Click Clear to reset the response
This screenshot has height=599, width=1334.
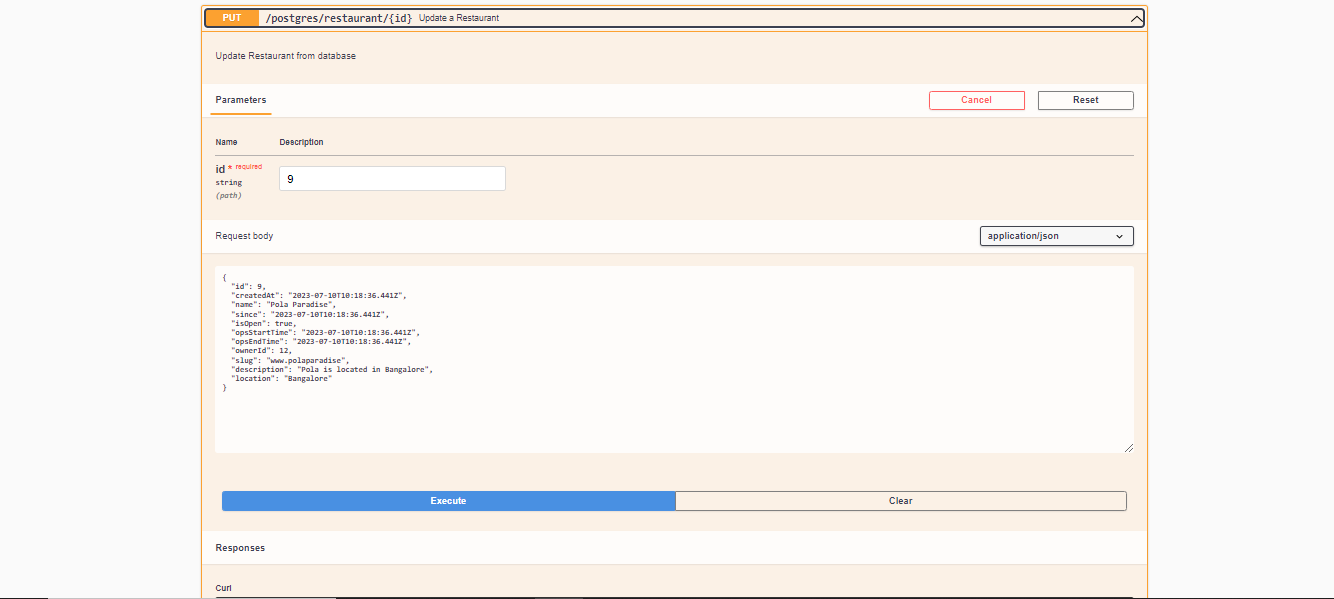(x=900, y=500)
